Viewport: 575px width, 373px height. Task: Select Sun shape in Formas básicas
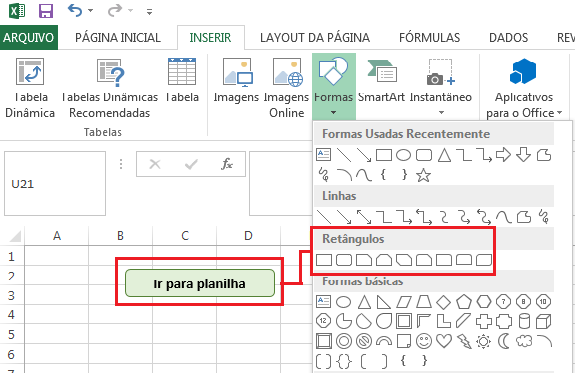(484, 342)
